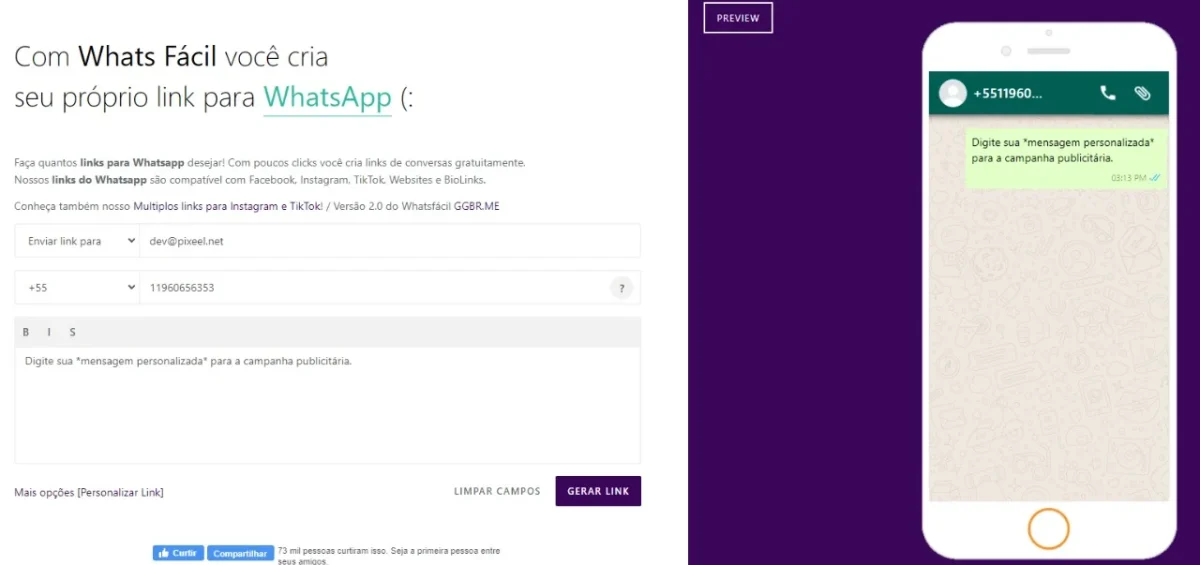This screenshot has width=1200, height=565.
Task: Open the 'Enviar link para' dropdown
Action: coord(77,241)
